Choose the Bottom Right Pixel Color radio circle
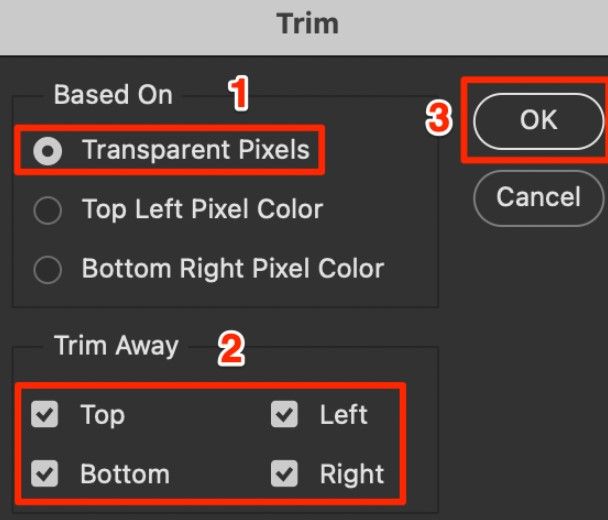608x520 pixels. (x=48, y=270)
